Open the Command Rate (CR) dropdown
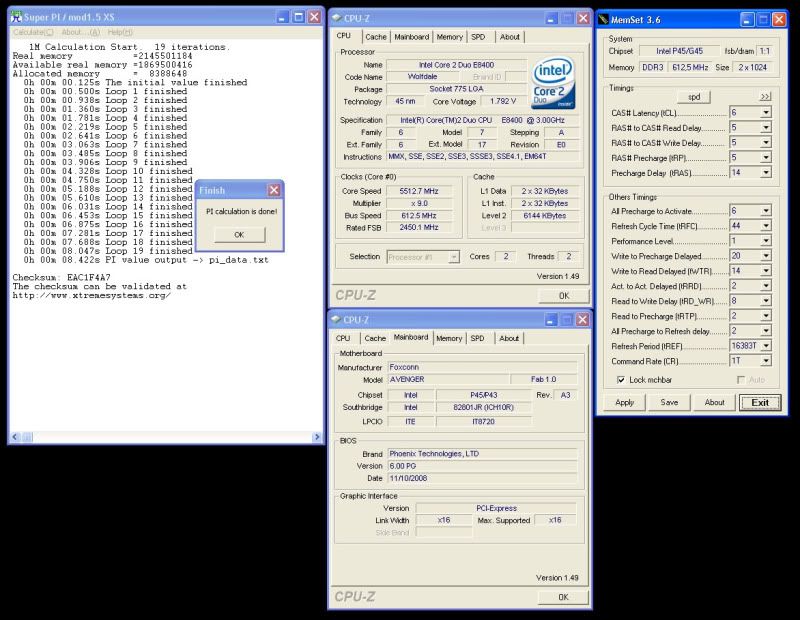This screenshot has width=800, height=620. click(x=766, y=361)
